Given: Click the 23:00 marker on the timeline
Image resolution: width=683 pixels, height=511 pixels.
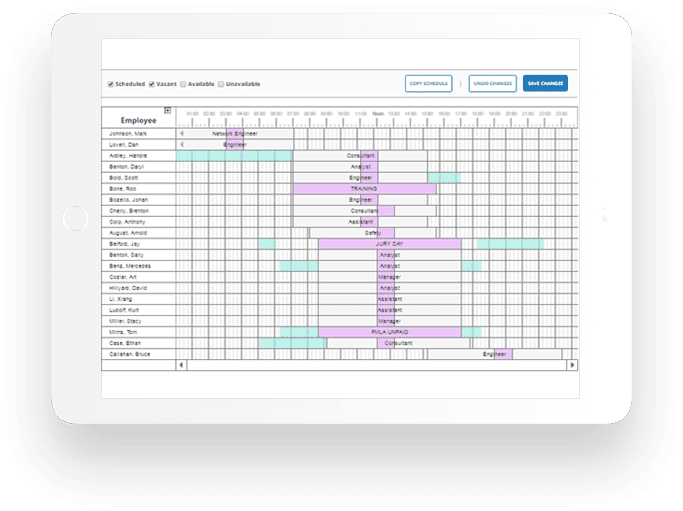Looking at the screenshot, I should tap(561, 114).
